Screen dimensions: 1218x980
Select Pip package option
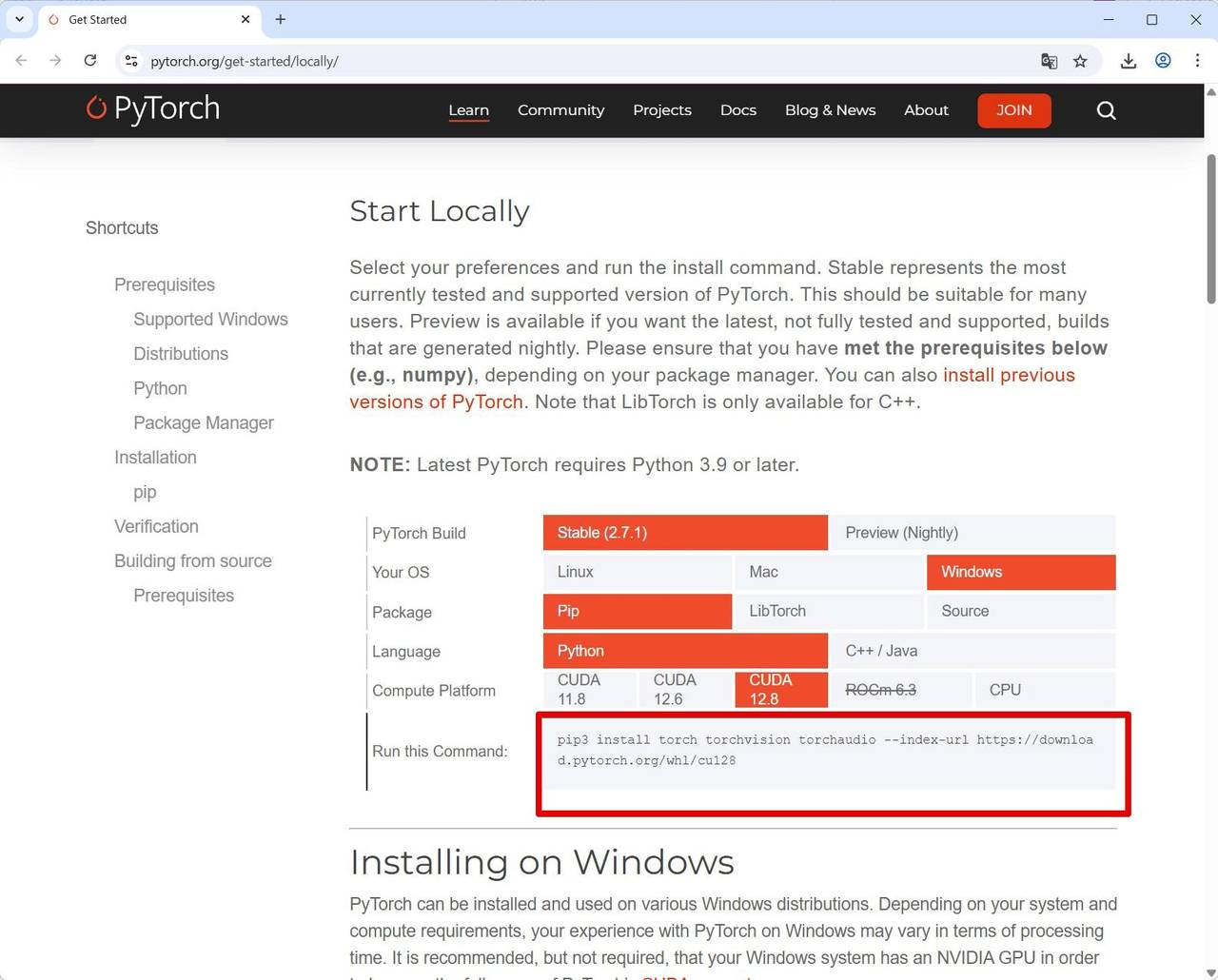coord(638,612)
